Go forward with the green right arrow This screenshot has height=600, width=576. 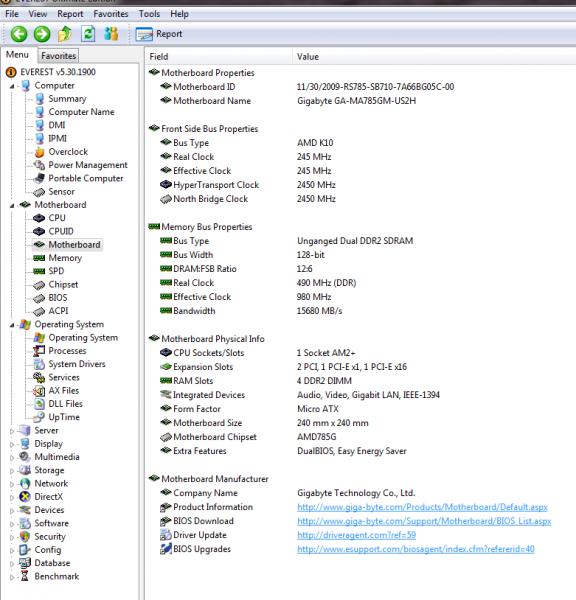click(42, 34)
